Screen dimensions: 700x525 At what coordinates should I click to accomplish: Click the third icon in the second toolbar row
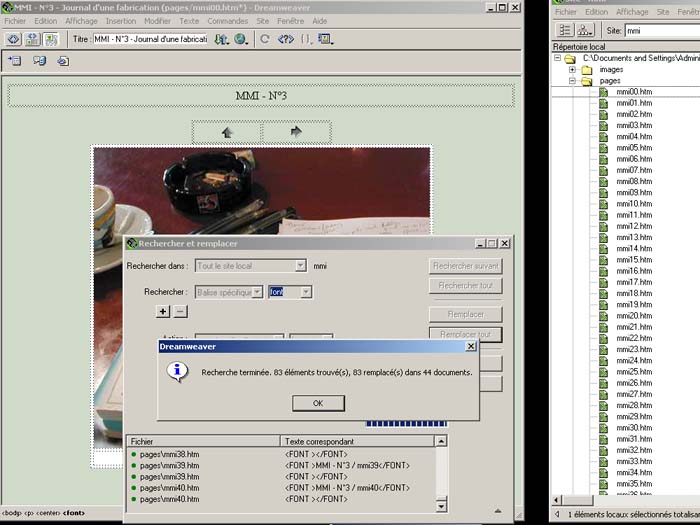click(63, 61)
